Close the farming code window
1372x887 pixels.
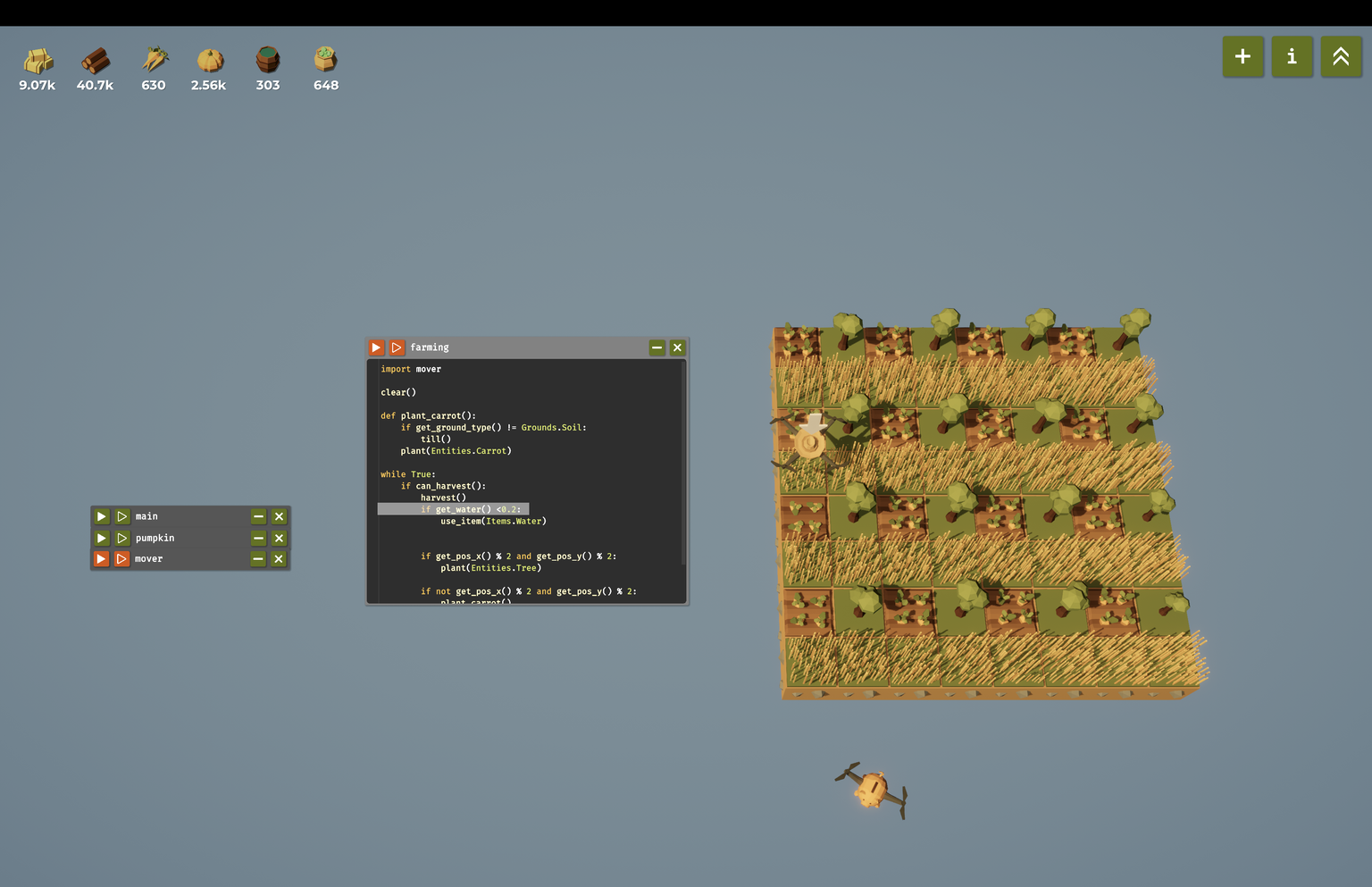click(x=678, y=347)
